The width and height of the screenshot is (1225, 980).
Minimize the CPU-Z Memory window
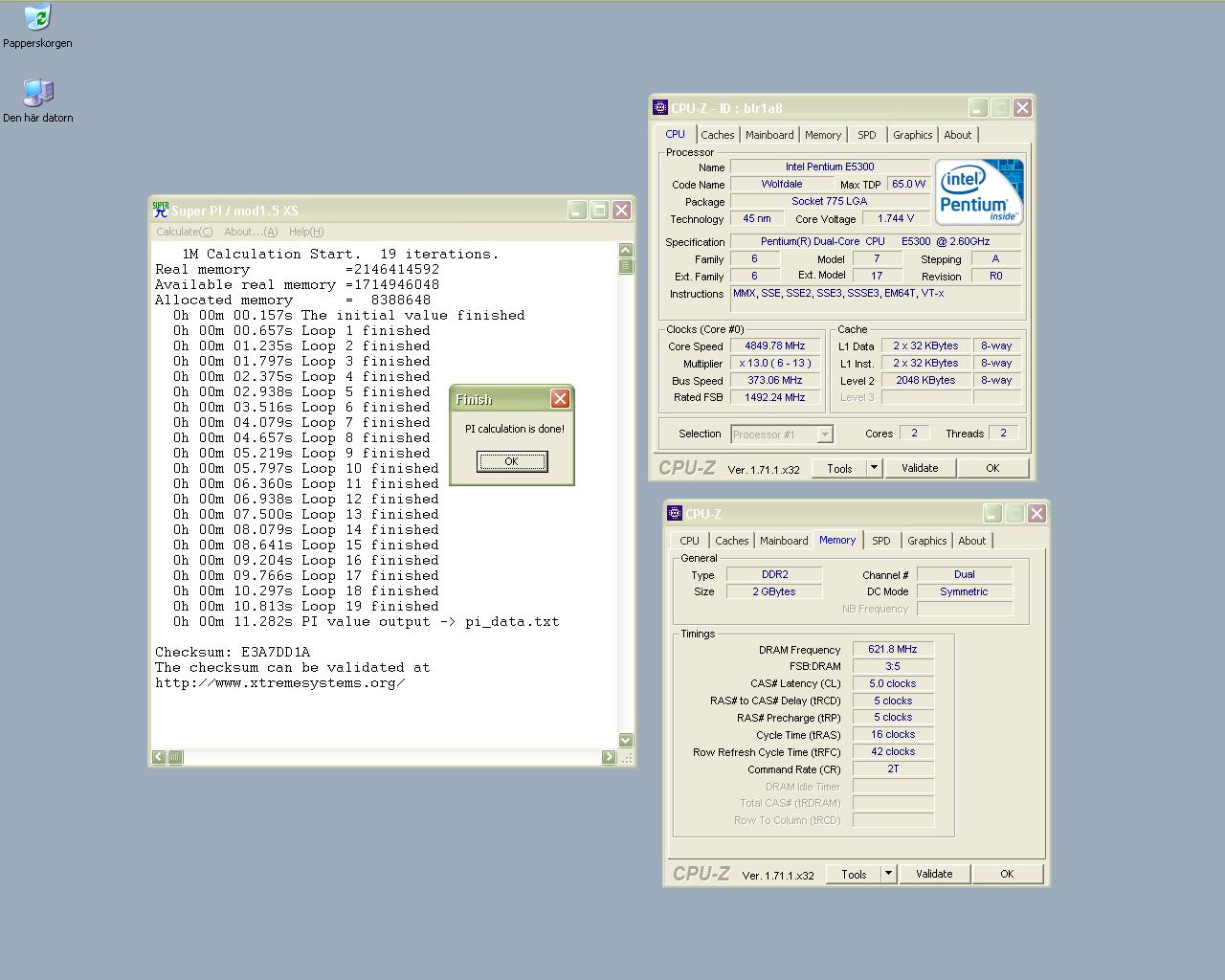pos(992,514)
